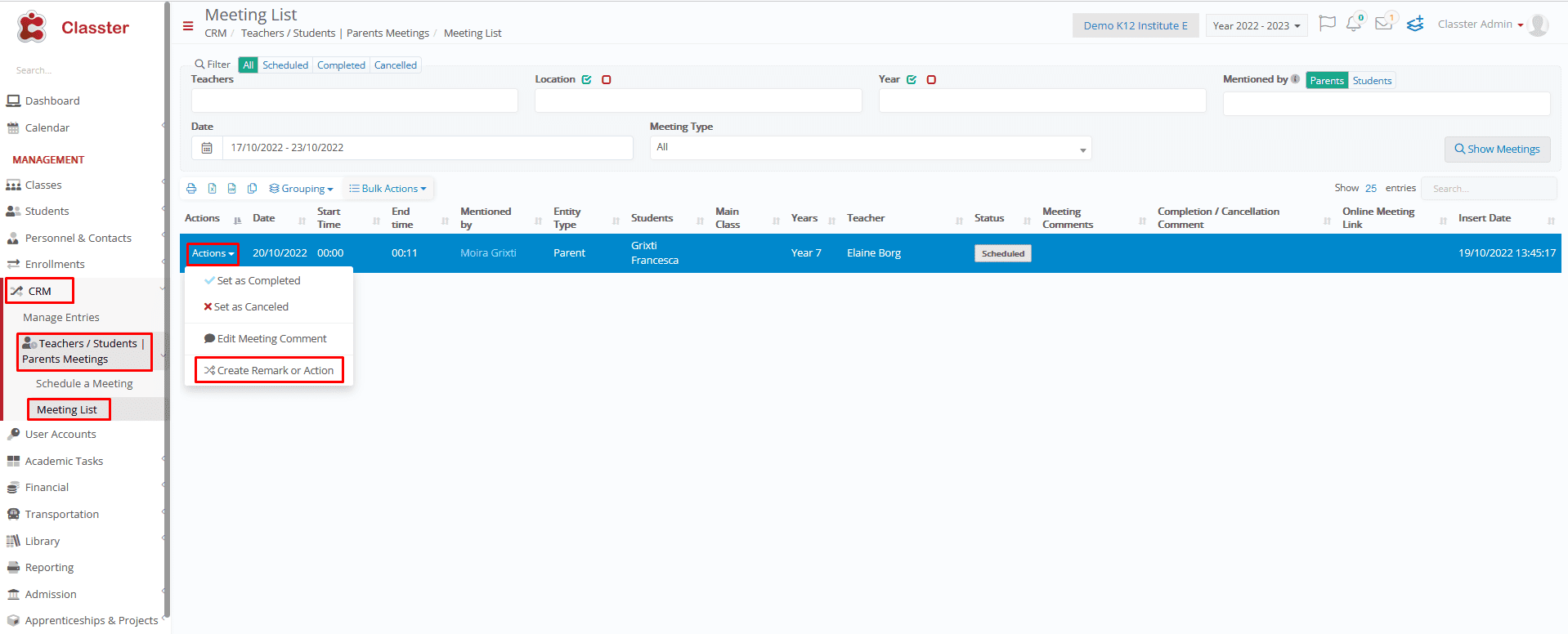Open Calendar in sidebar
Viewport: 1568px width, 634px height.
click(47, 128)
